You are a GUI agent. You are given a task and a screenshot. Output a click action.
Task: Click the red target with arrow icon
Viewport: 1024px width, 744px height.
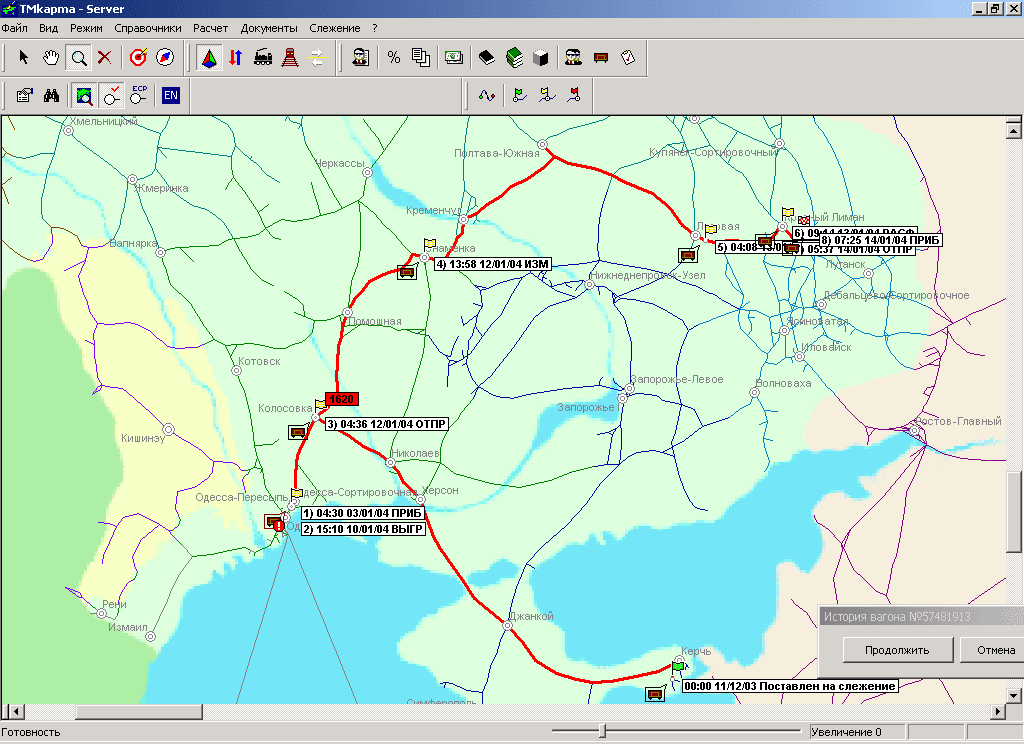point(138,58)
